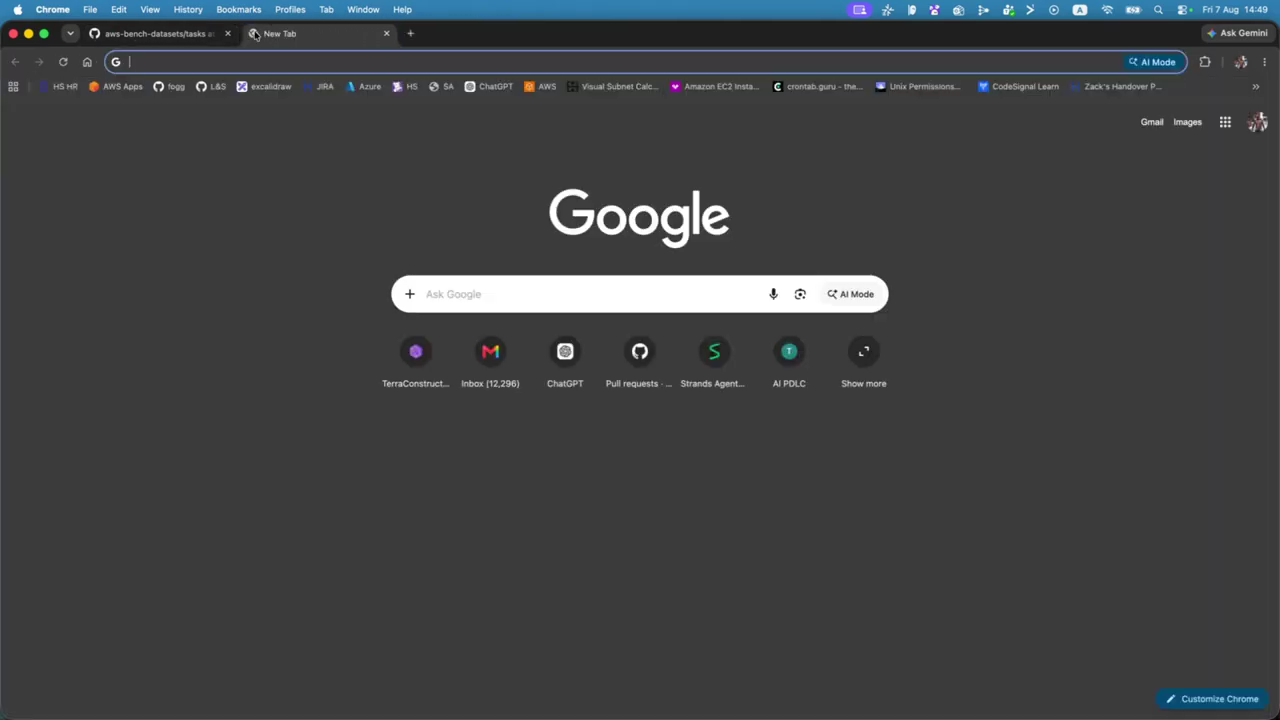Open the TerraConstruct shortcut tile
The width and height of the screenshot is (1280, 720).
[416, 363]
